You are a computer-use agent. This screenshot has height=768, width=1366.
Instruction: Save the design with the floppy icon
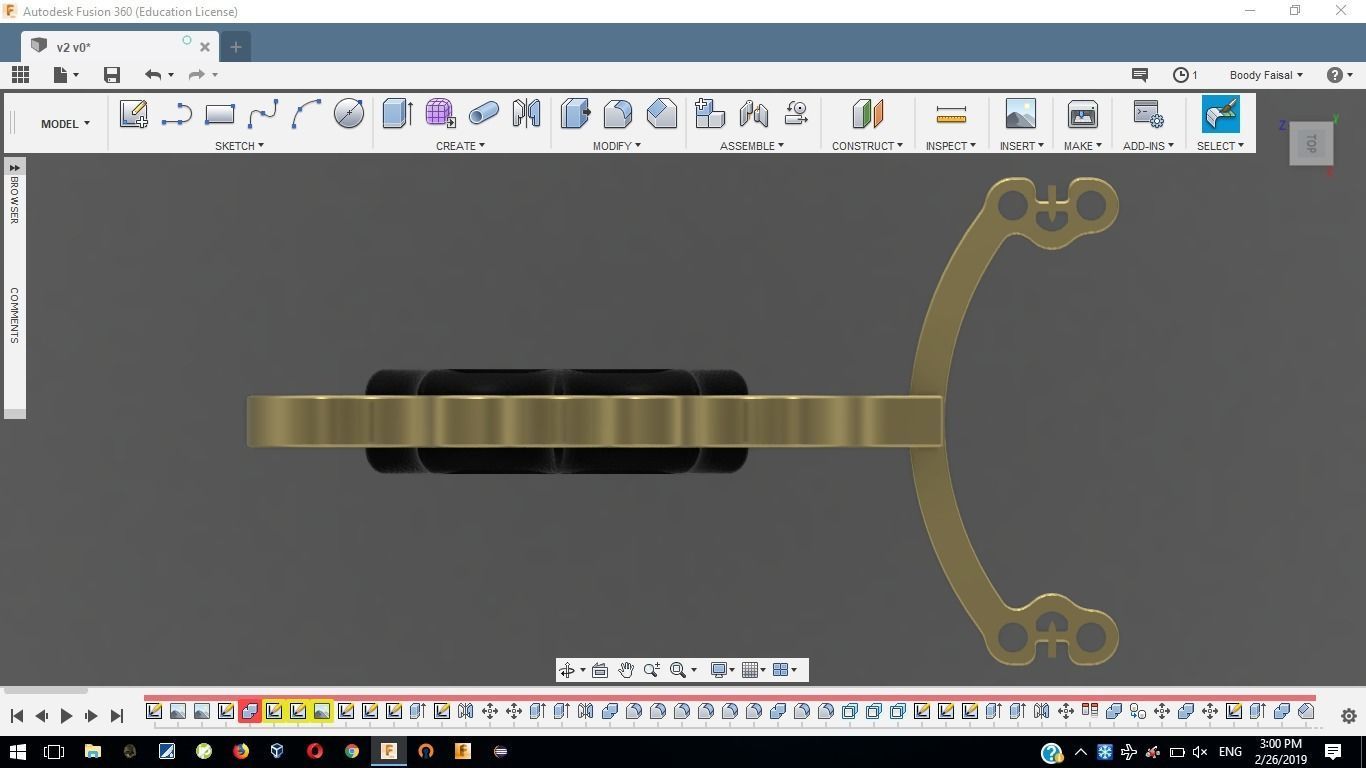[x=112, y=75]
